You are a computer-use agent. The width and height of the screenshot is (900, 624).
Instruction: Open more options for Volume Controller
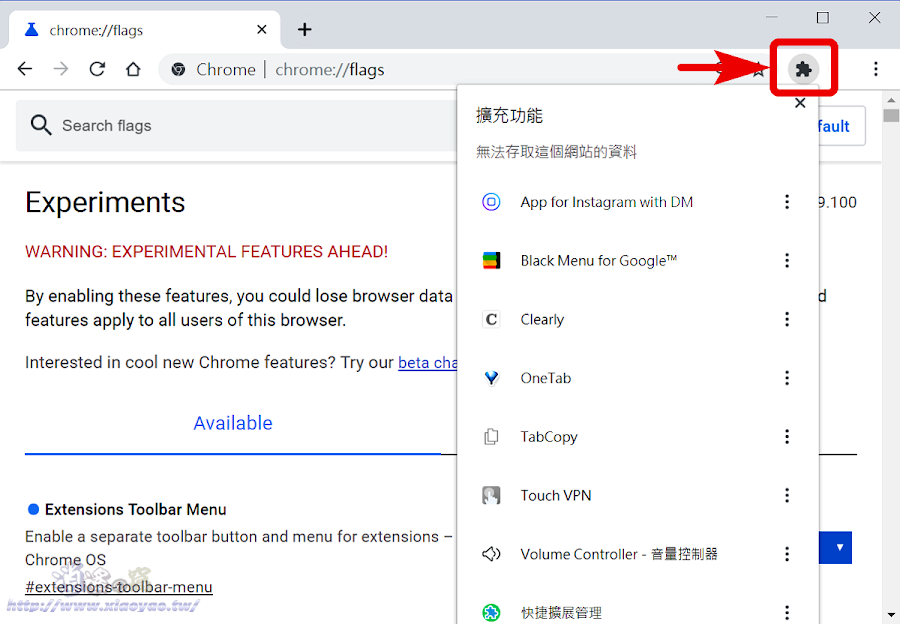coord(787,554)
